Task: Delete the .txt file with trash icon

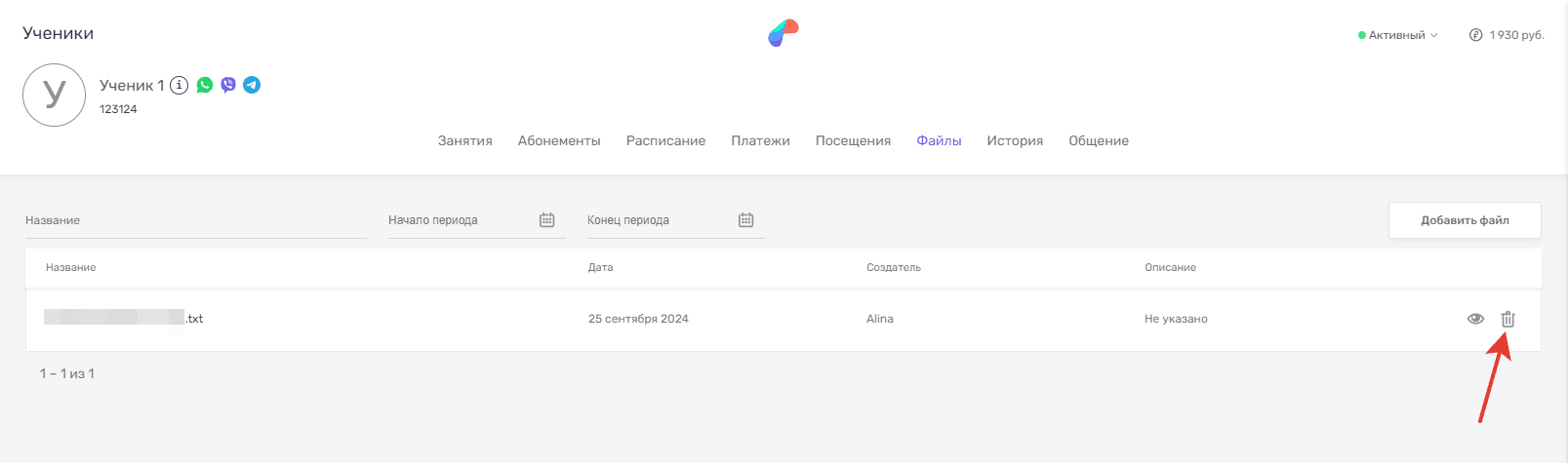Action: tap(1508, 319)
